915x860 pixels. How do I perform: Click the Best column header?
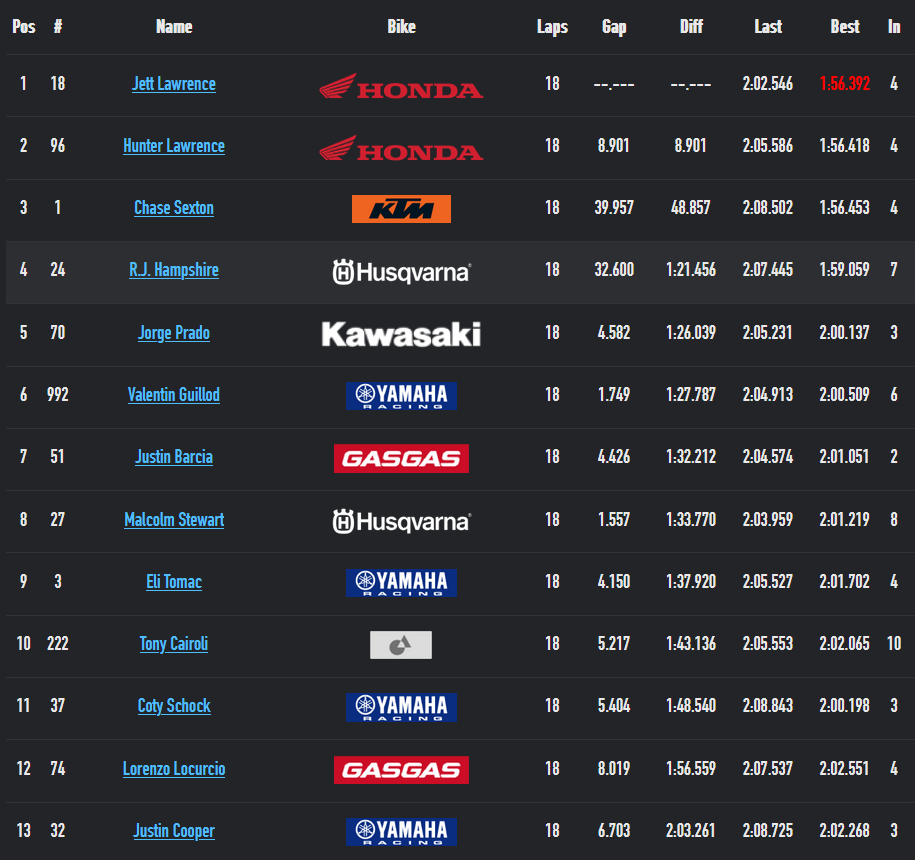click(x=844, y=27)
